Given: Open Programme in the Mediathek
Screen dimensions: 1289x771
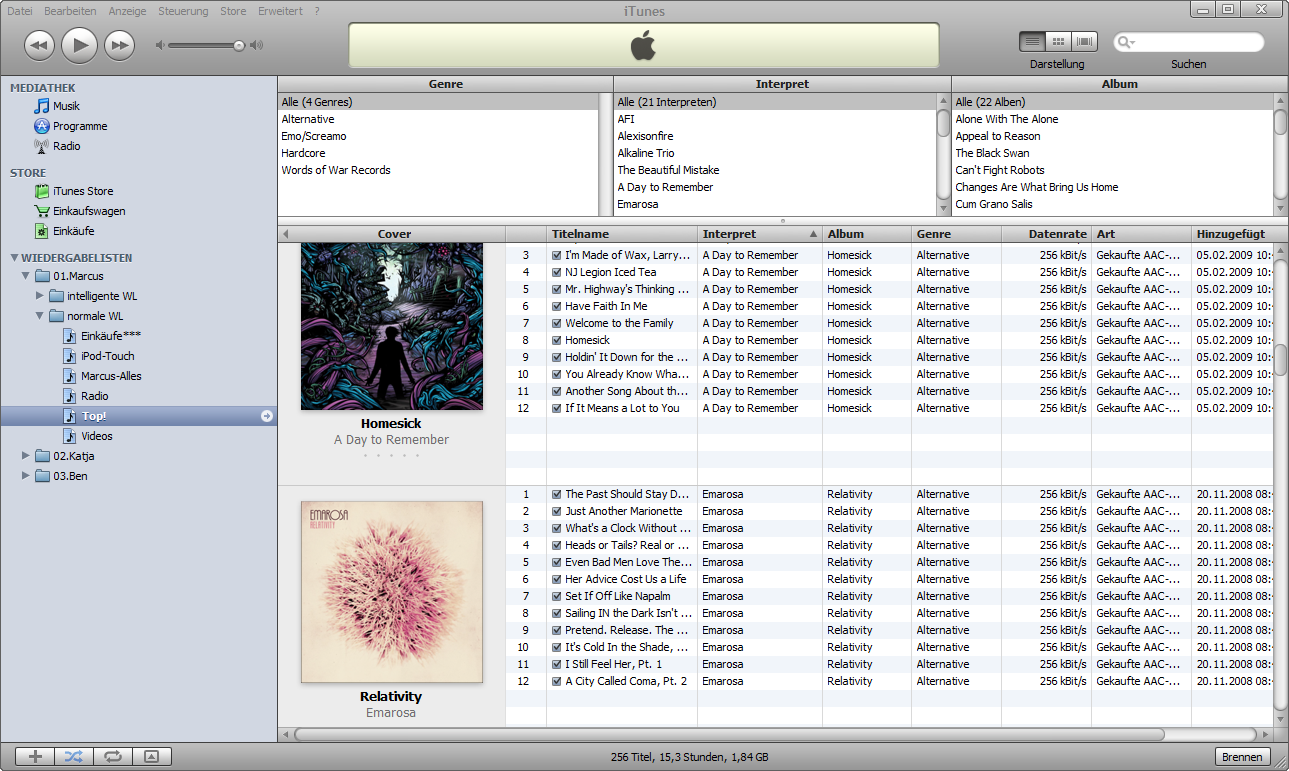Looking at the screenshot, I should (80, 126).
